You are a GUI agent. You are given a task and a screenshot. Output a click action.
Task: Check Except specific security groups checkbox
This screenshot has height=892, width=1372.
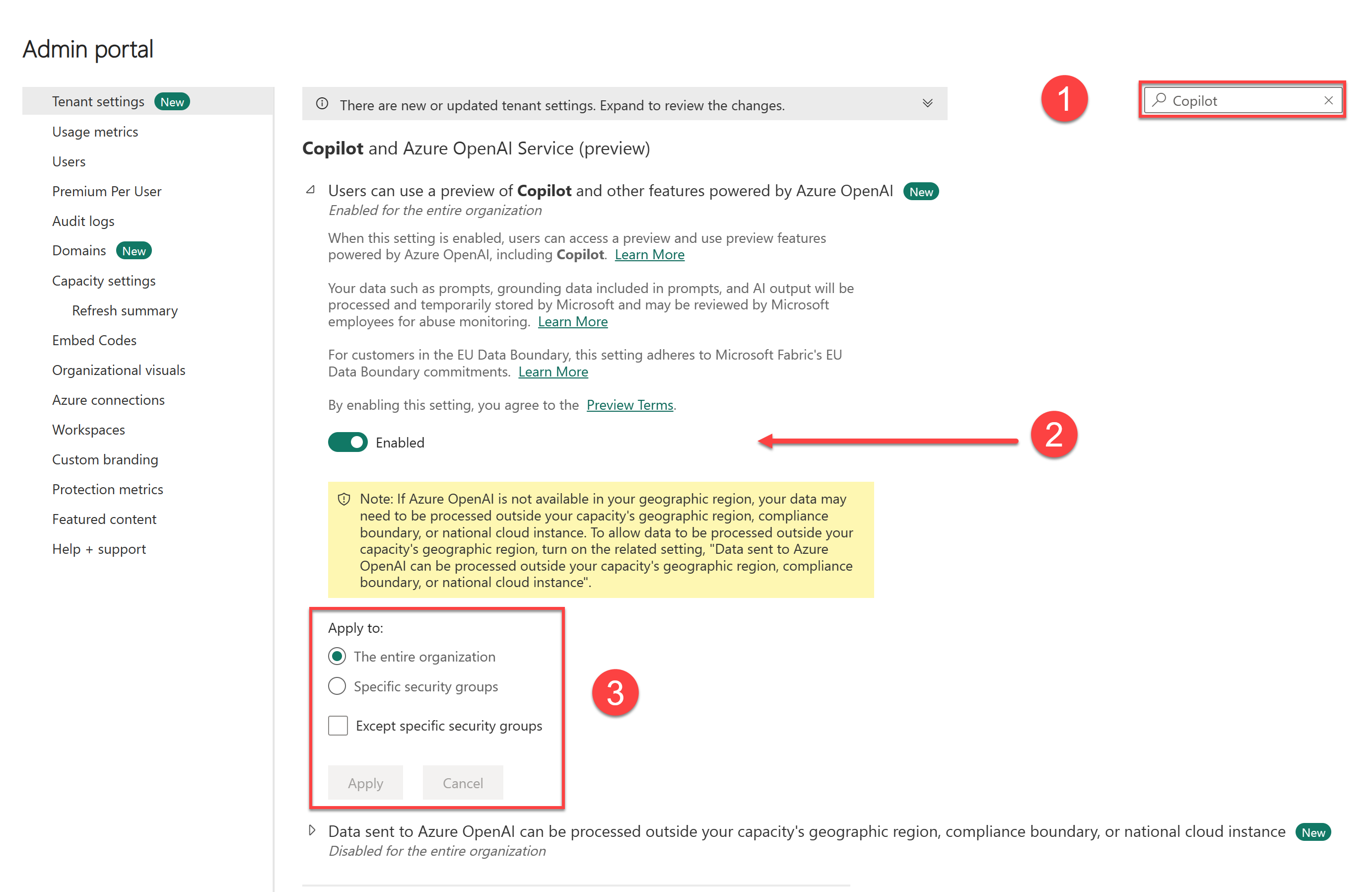[338, 726]
